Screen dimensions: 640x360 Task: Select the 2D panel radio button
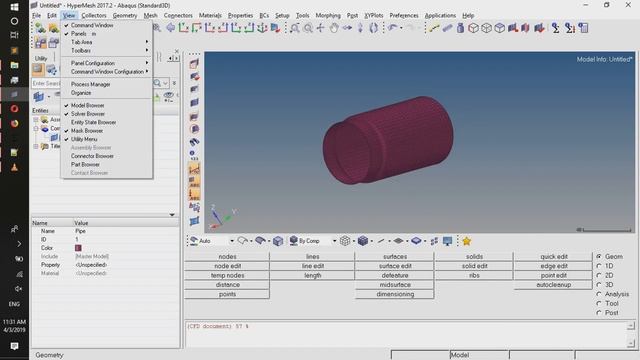pos(599,276)
